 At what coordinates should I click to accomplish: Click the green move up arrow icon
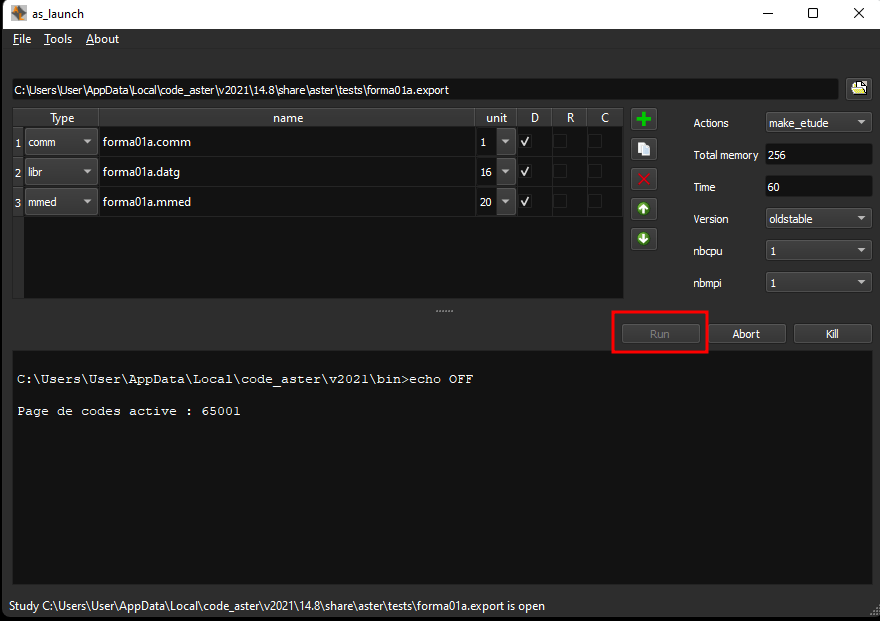coord(644,209)
